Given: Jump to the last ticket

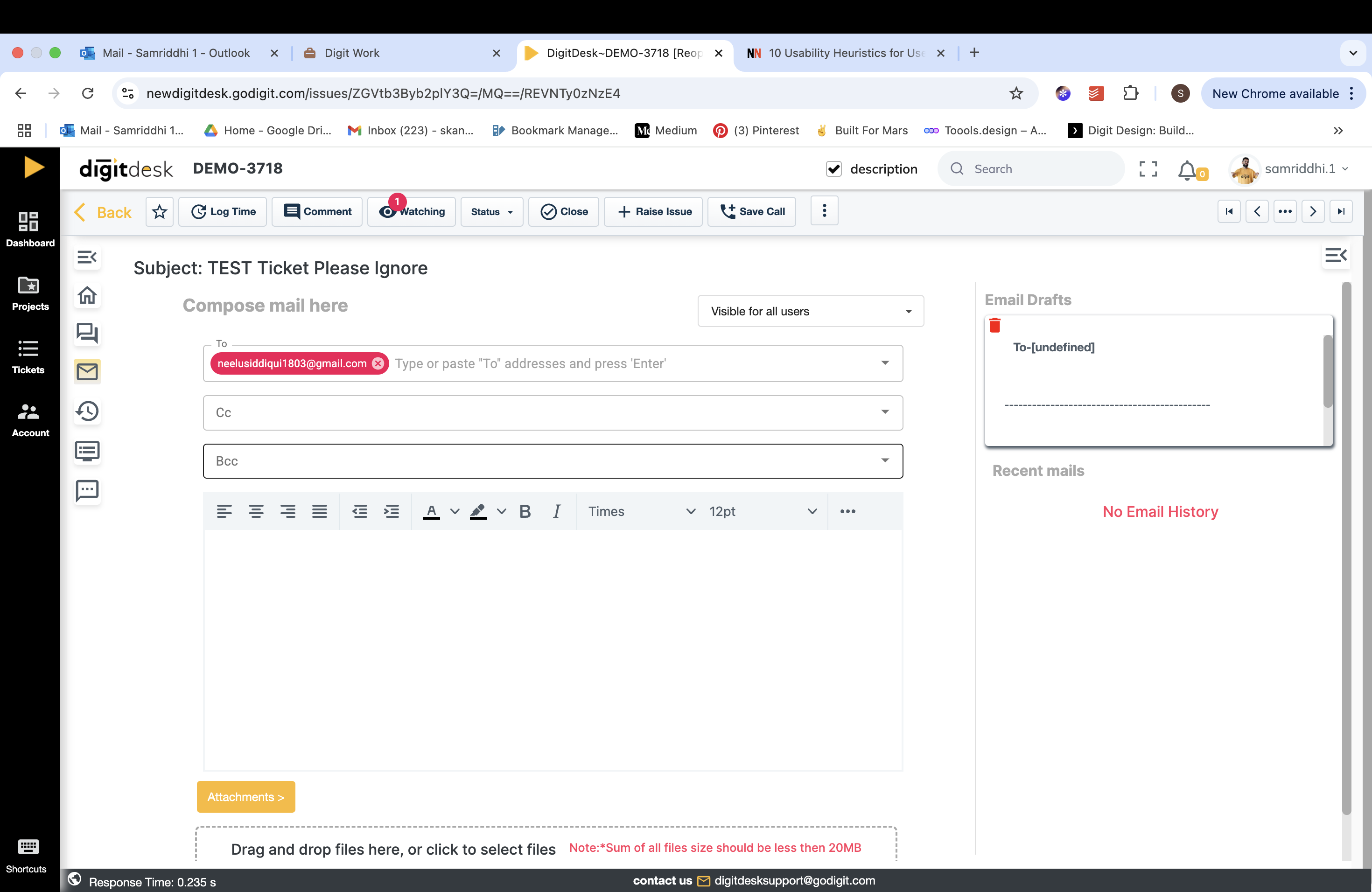Looking at the screenshot, I should [1341, 211].
